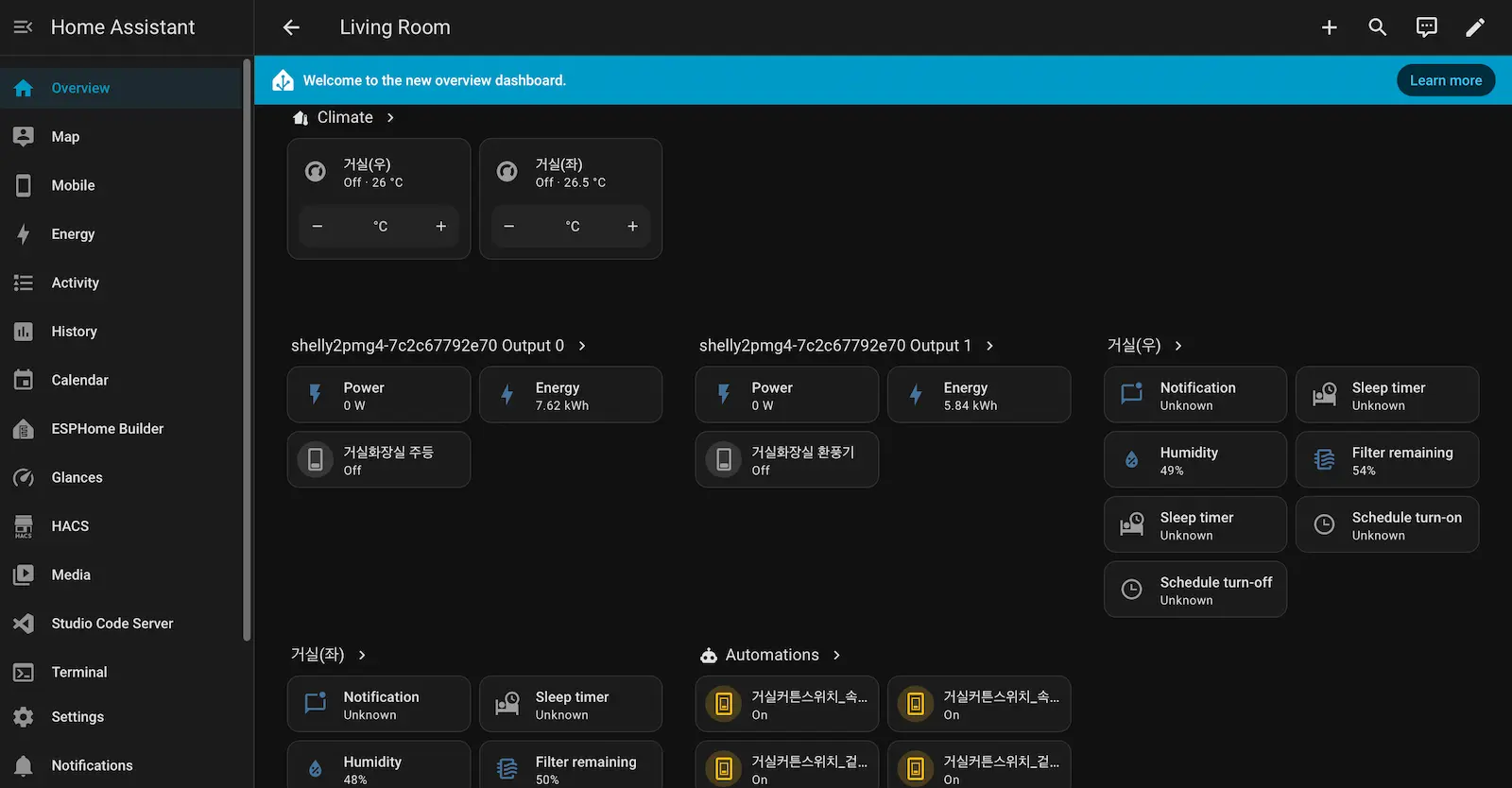Click the 거실(좌) thermostat icon
Screen dimensions: 1512x788
pos(507,172)
